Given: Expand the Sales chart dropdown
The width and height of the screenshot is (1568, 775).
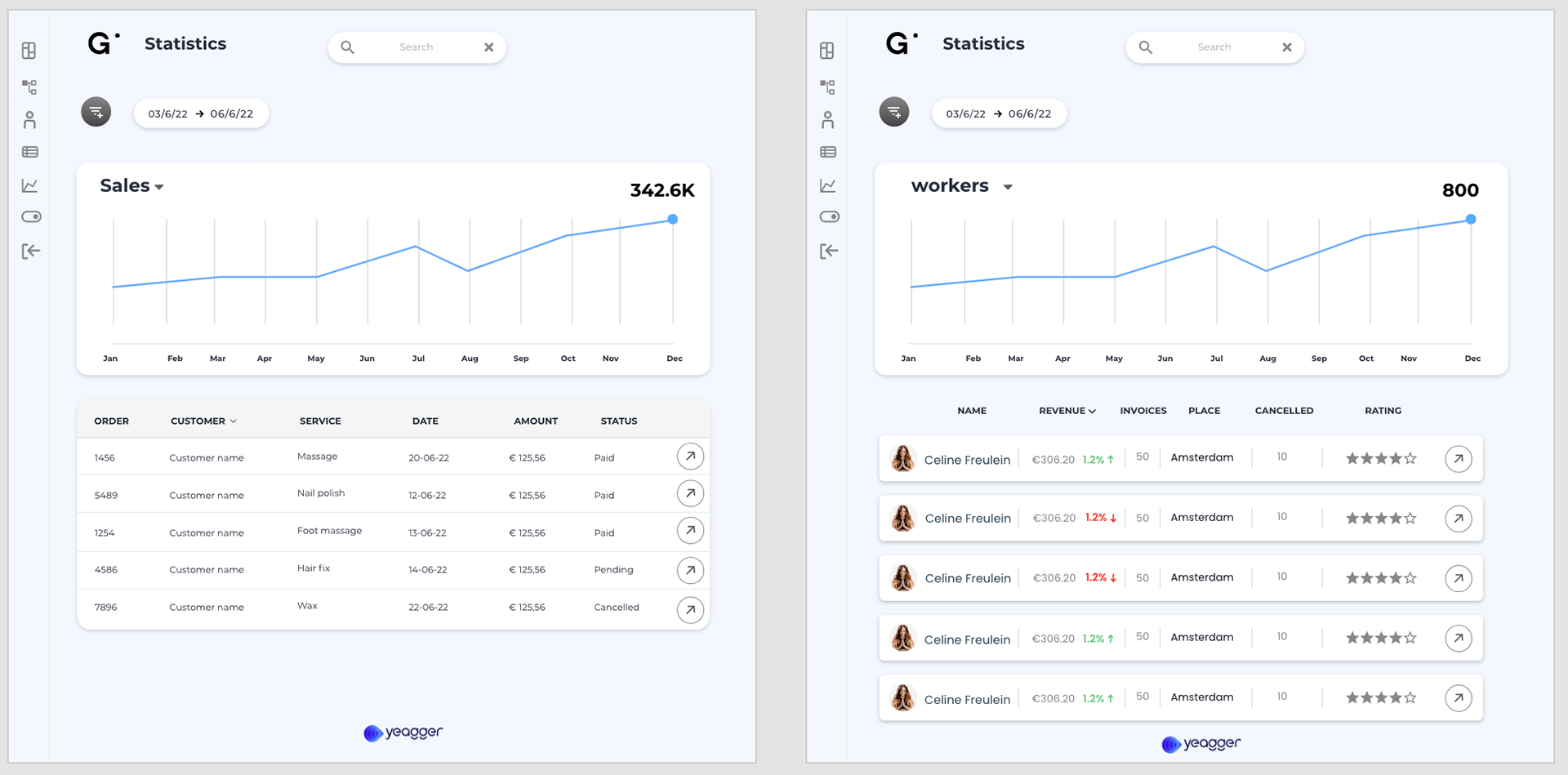Looking at the screenshot, I should click(159, 187).
